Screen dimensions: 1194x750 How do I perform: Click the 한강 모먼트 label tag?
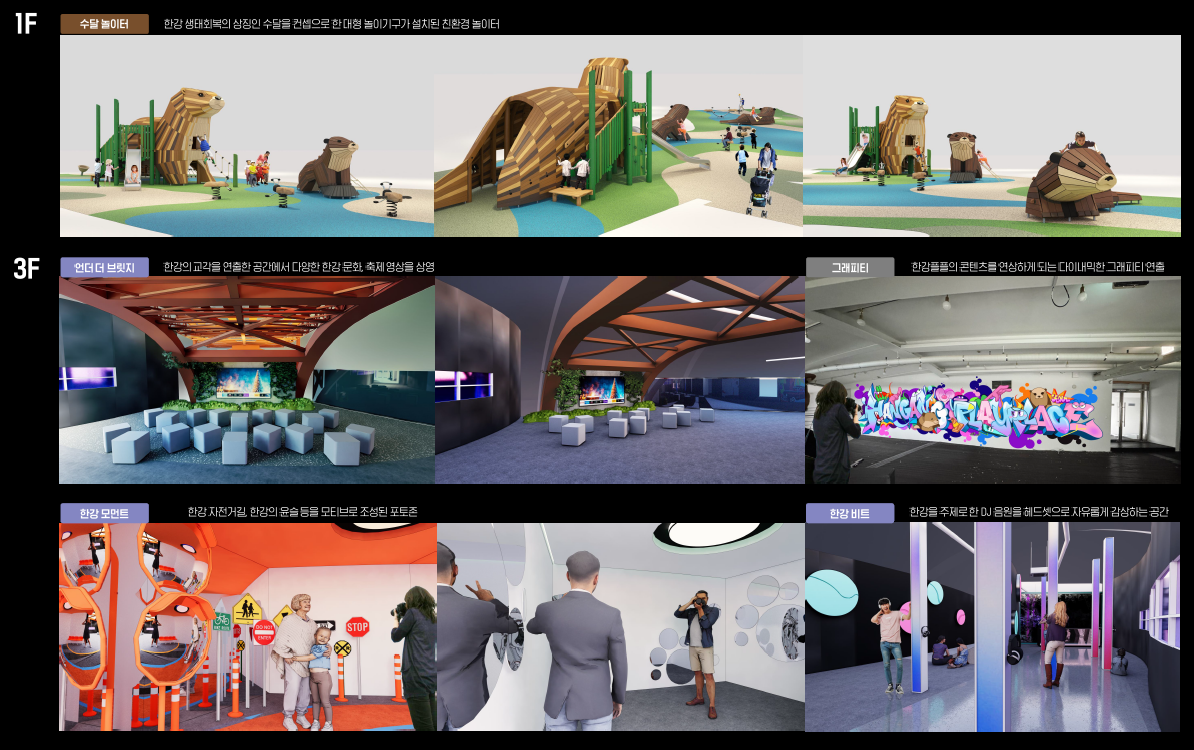tap(104, 513)
